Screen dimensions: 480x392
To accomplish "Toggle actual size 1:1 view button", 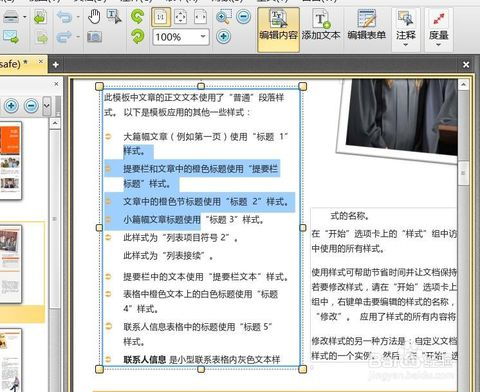I will click(x=161, y=17).
